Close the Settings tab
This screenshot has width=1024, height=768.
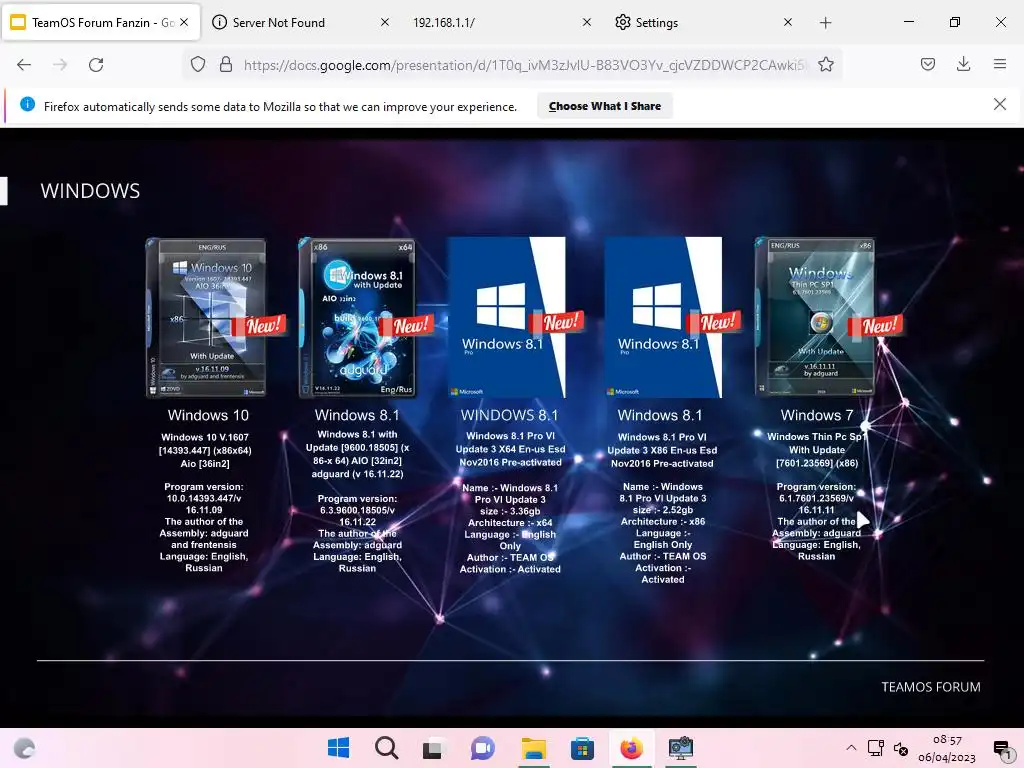click(x=788, y=22)
